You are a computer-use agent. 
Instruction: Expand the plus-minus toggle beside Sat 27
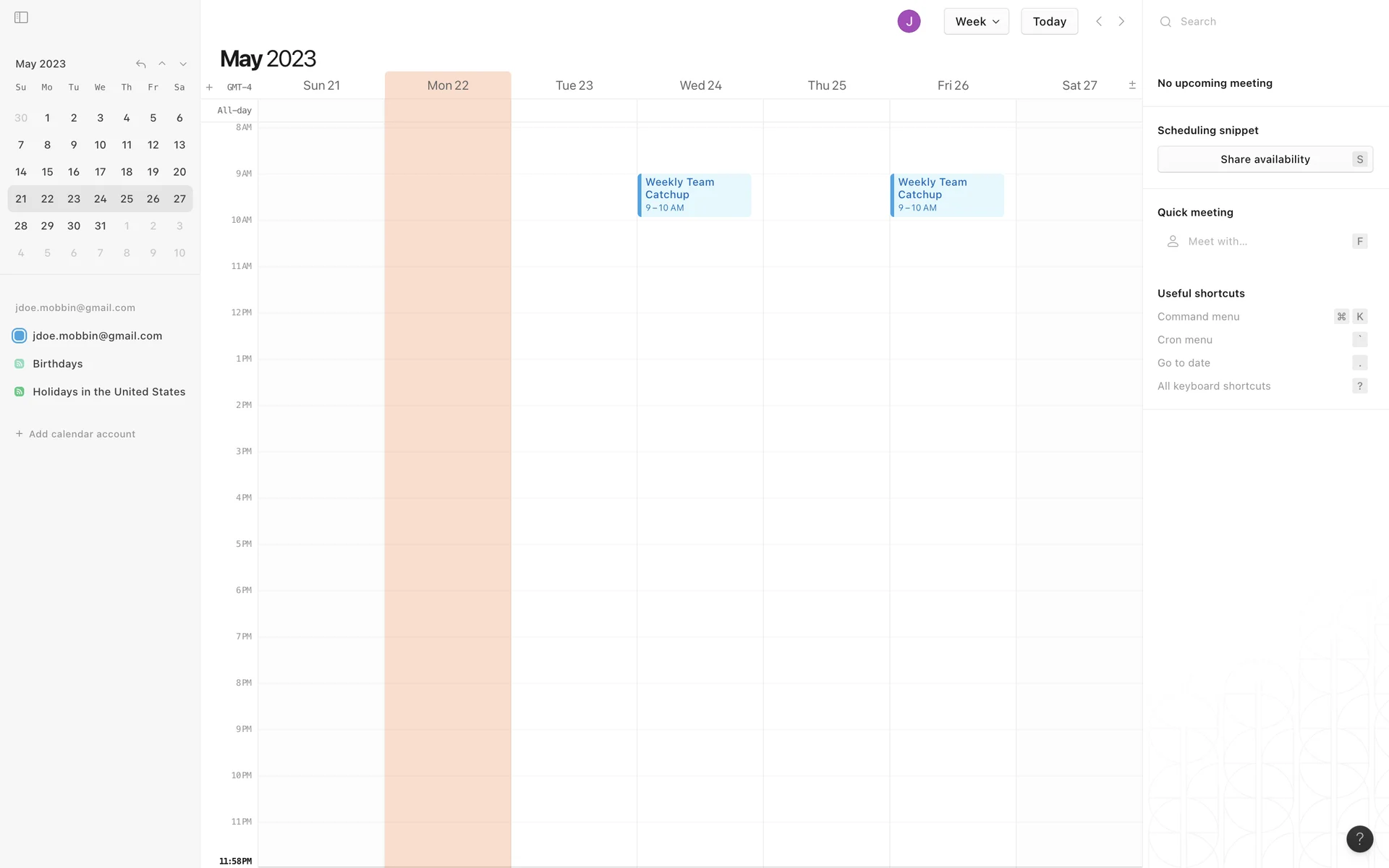[1132, 85]
